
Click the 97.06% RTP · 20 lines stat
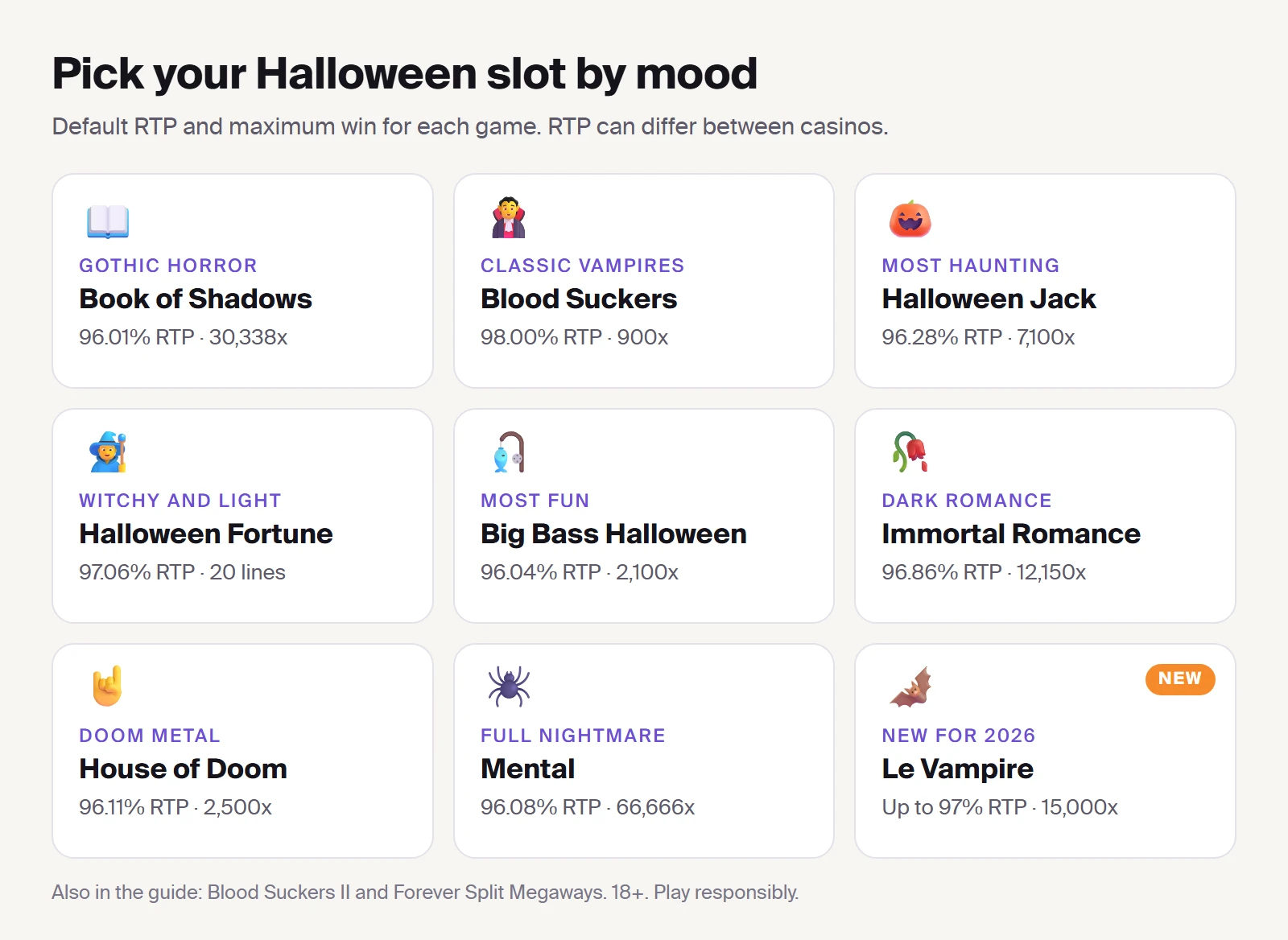(x=182, y=572)
